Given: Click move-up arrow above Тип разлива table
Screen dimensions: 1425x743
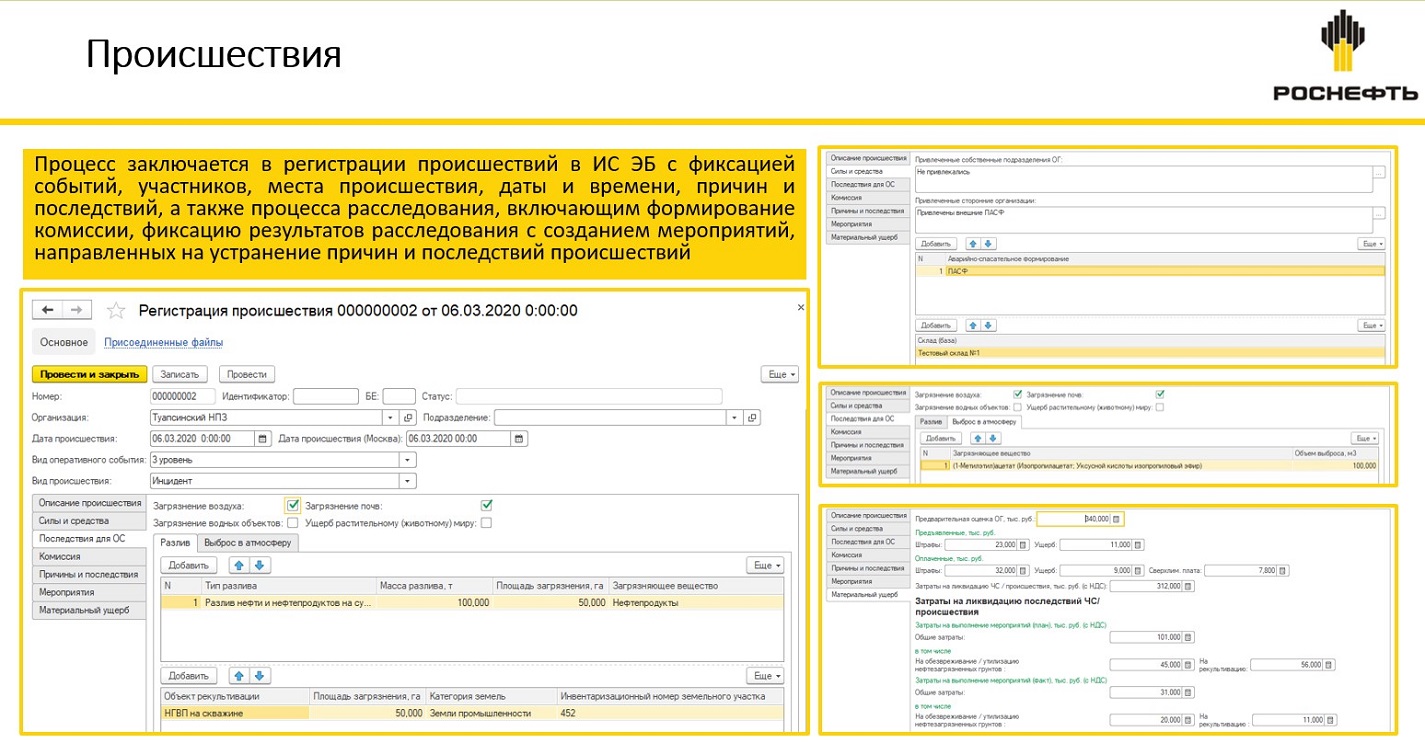Looking at the screenshot, I should (238, 565).
